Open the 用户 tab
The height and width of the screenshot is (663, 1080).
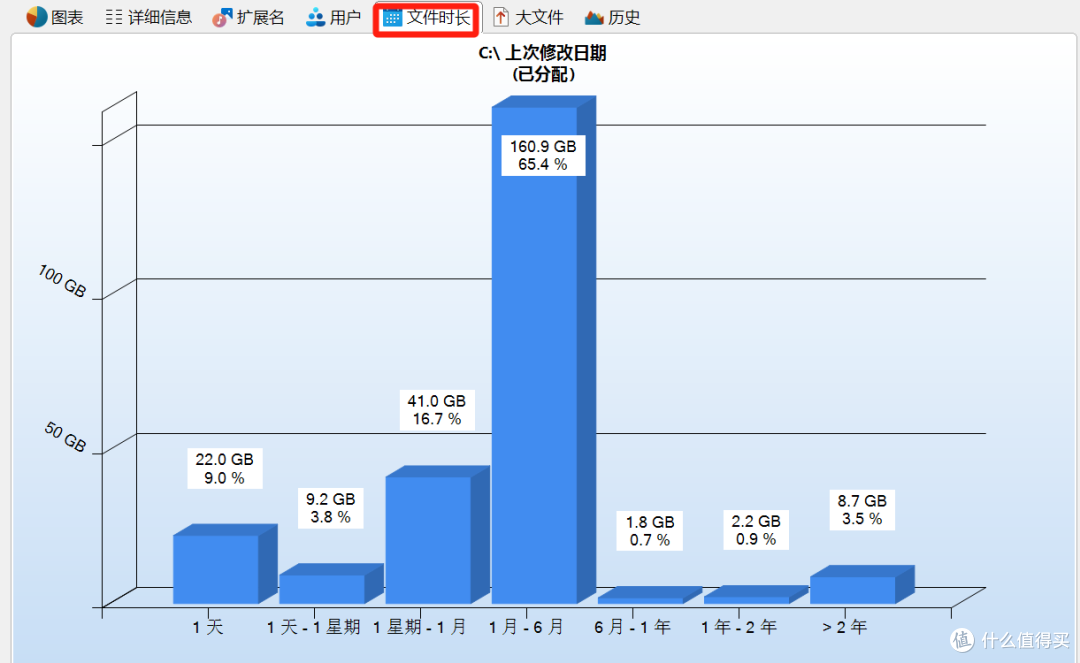click(x=333, y=17)
